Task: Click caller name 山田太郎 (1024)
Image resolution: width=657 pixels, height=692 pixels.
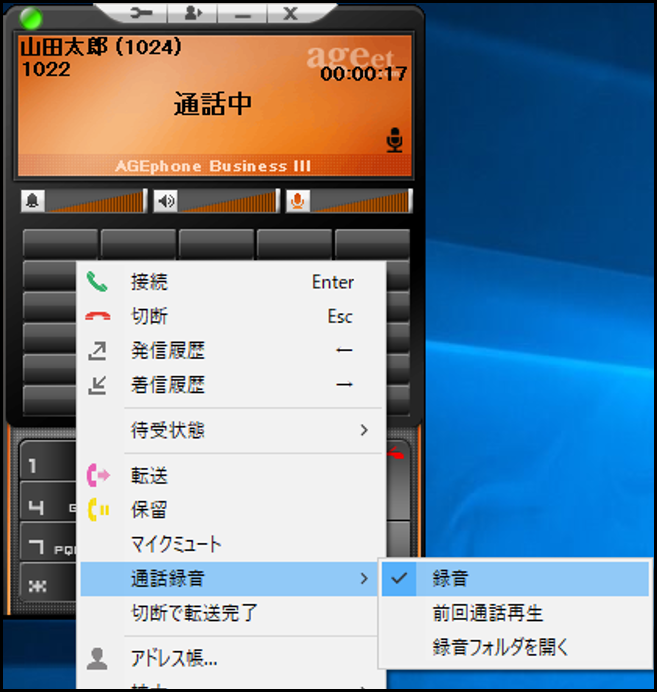Action: 101,47
